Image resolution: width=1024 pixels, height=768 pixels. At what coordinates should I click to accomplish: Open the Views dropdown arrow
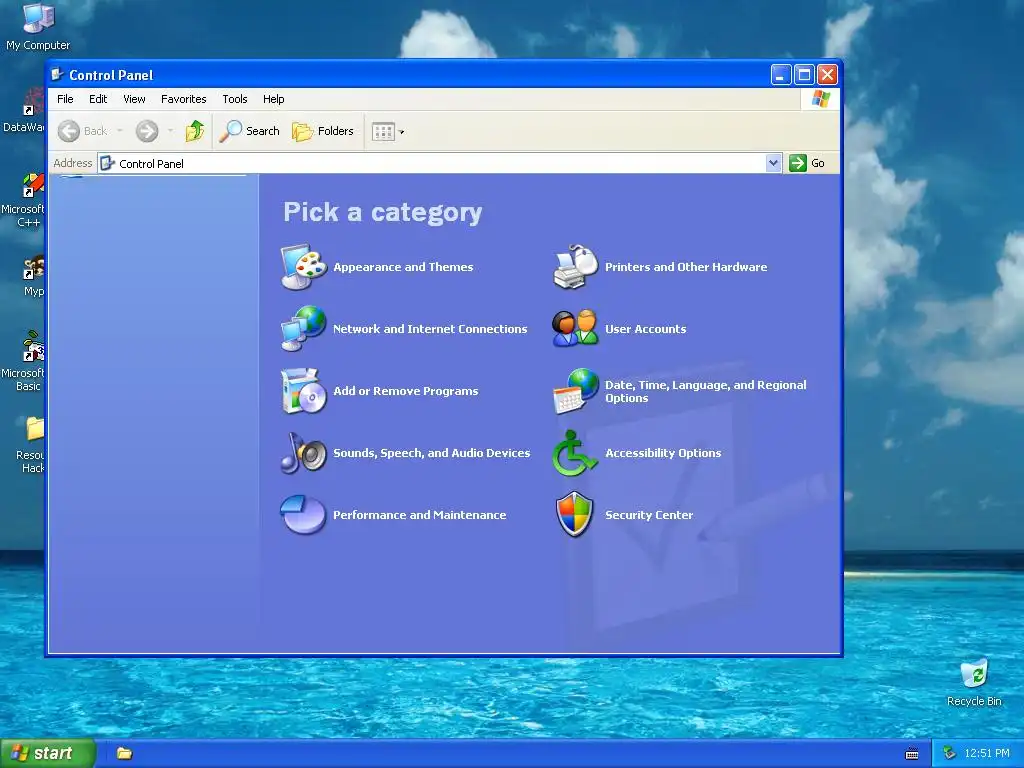(402, 132)
